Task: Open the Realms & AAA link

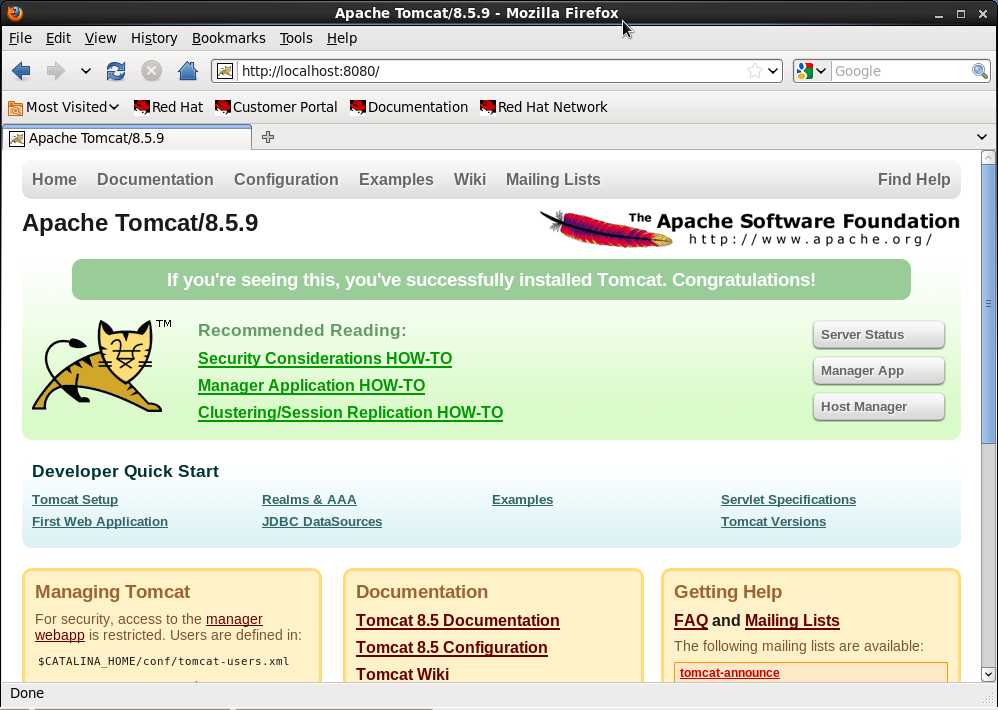Action: 309,499
